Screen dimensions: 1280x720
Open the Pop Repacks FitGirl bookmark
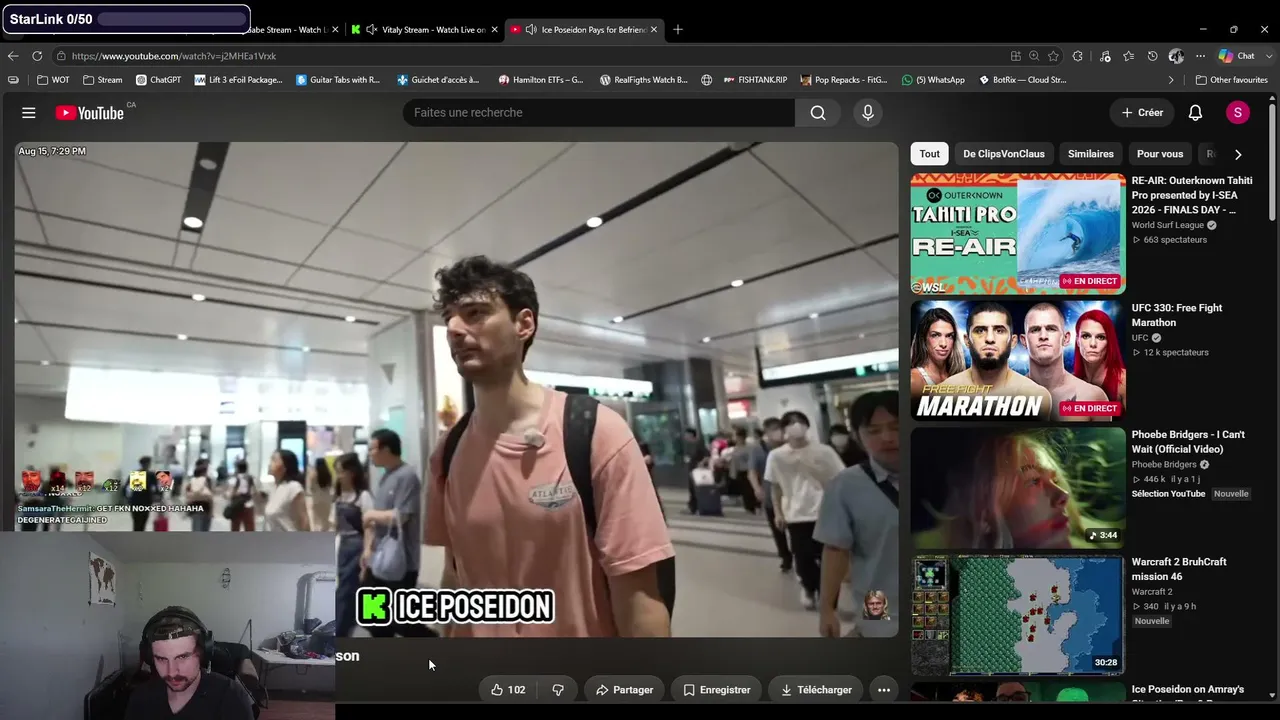pyautogui.click(x=844, y=80)
